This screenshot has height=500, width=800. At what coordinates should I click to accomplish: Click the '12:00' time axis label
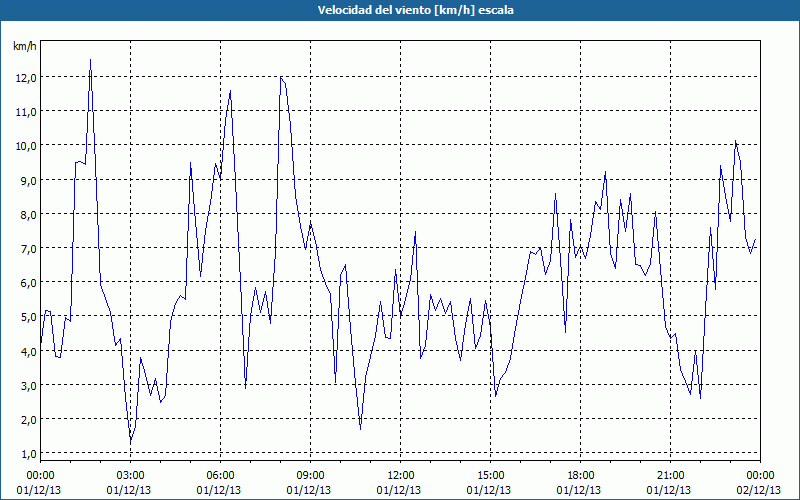[x=401, y=476]
